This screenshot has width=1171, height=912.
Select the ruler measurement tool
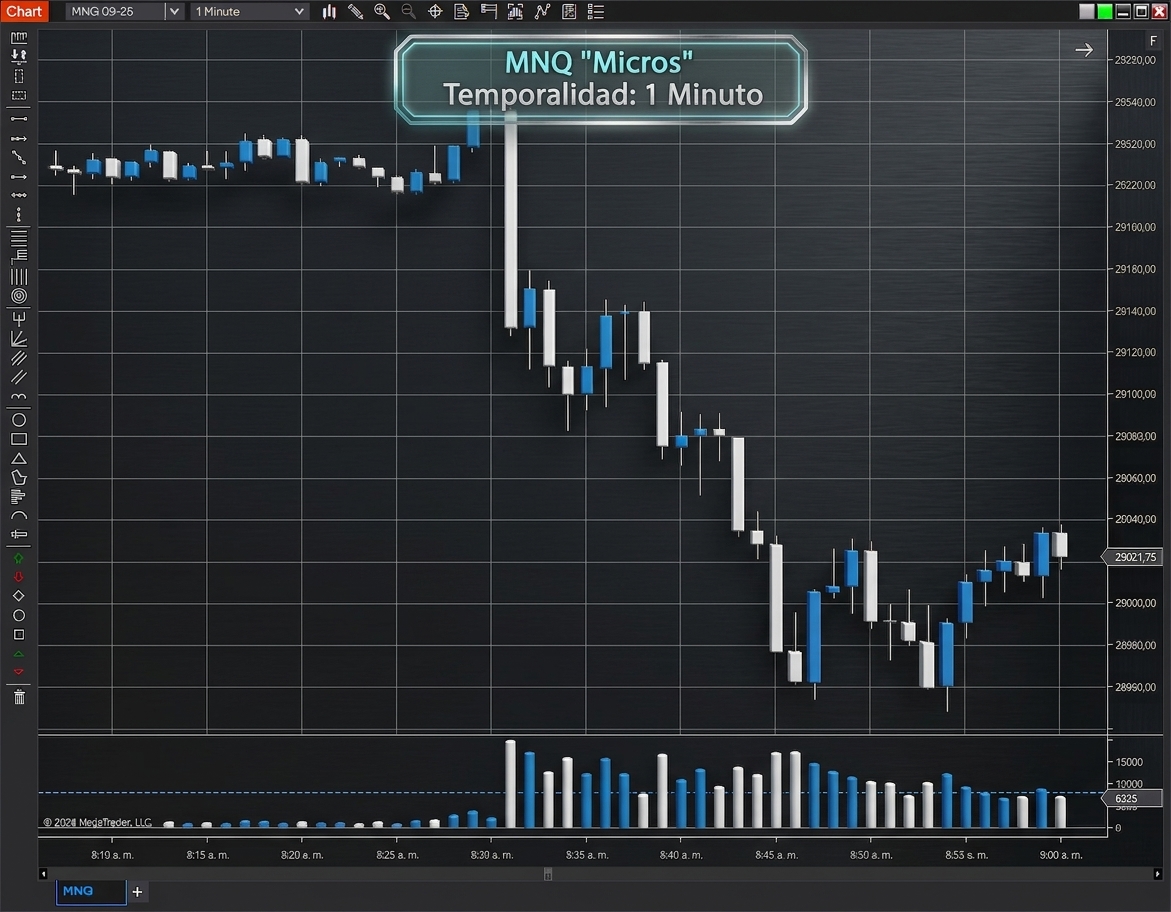tap(19, 37)
